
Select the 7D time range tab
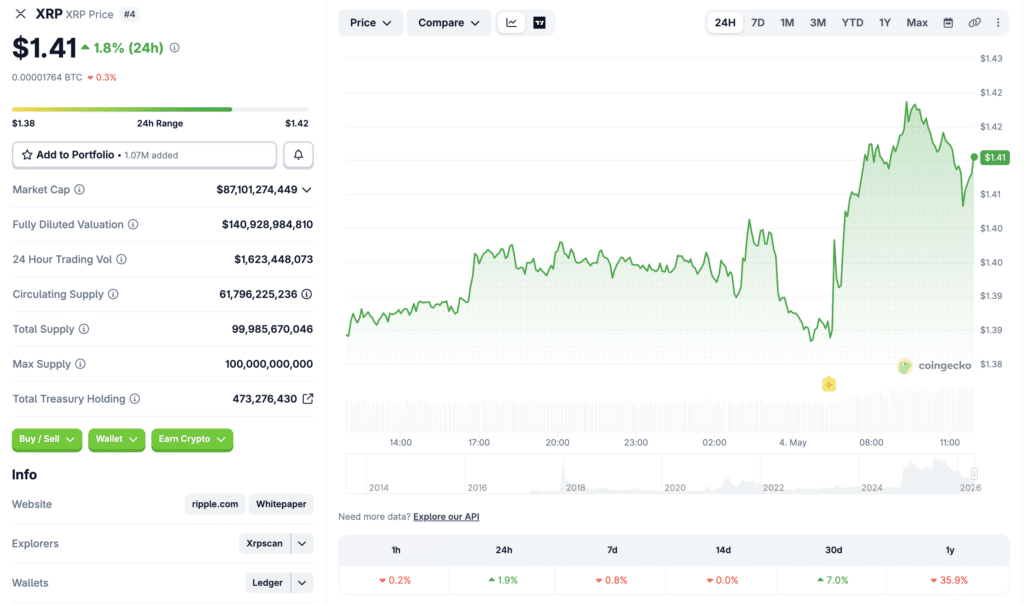pos(758,23)
